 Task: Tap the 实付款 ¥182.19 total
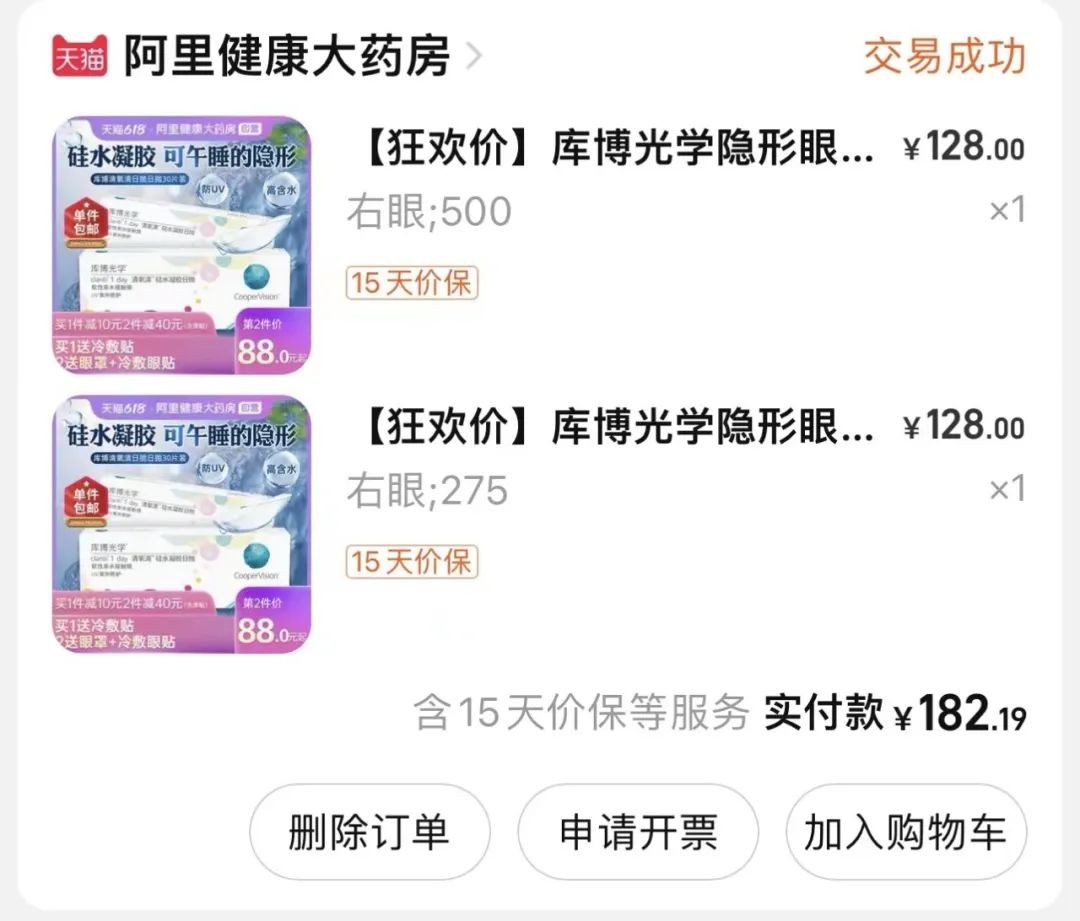point(895,712)
